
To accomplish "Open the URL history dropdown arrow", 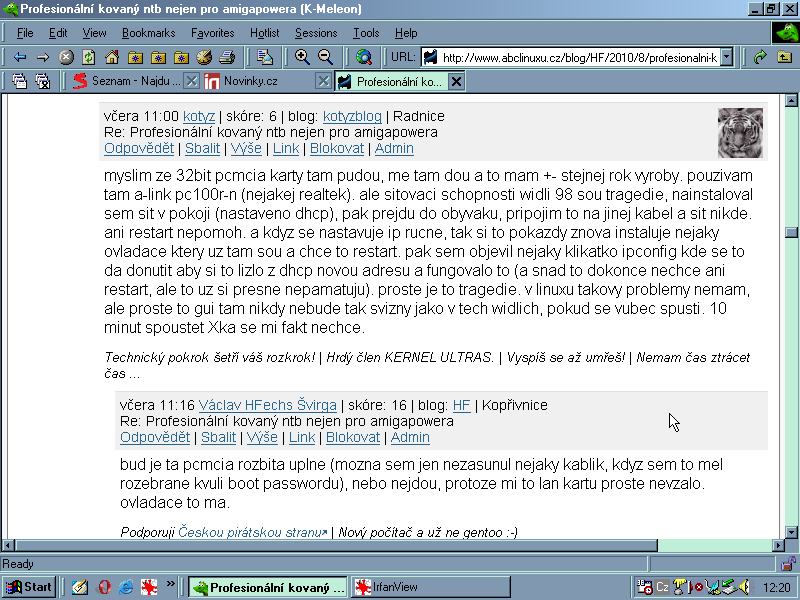I will point(728,57).
